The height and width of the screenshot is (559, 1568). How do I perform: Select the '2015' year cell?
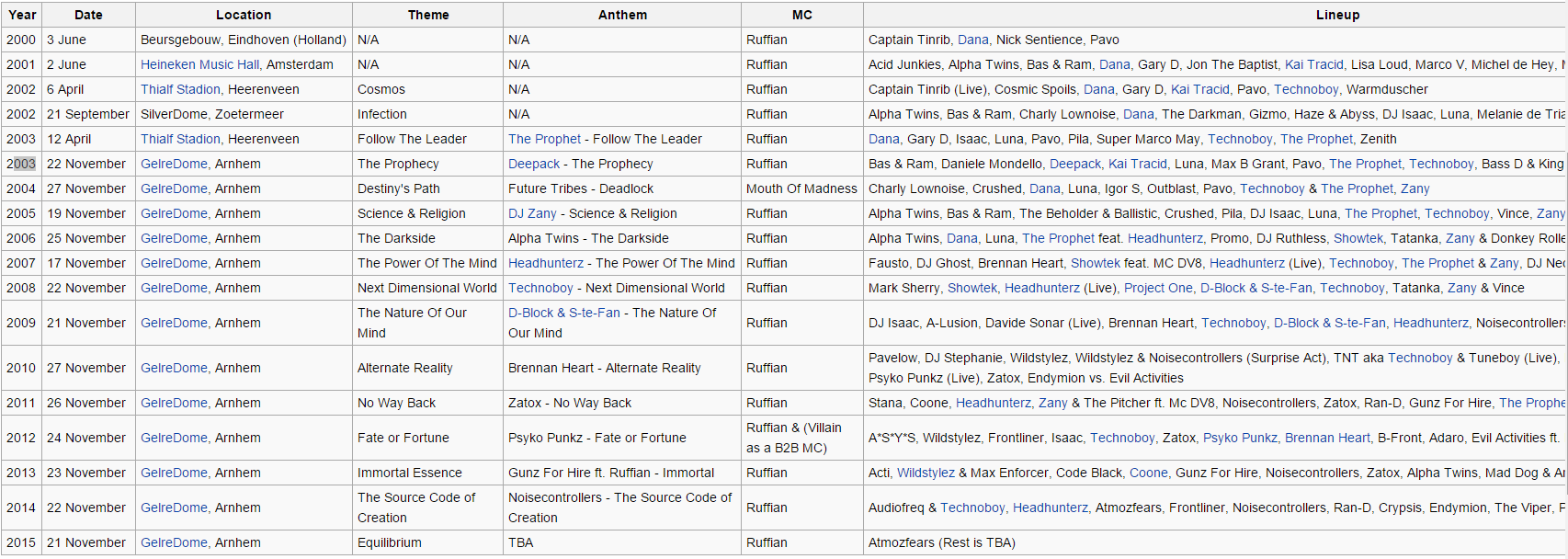point(22,542)
